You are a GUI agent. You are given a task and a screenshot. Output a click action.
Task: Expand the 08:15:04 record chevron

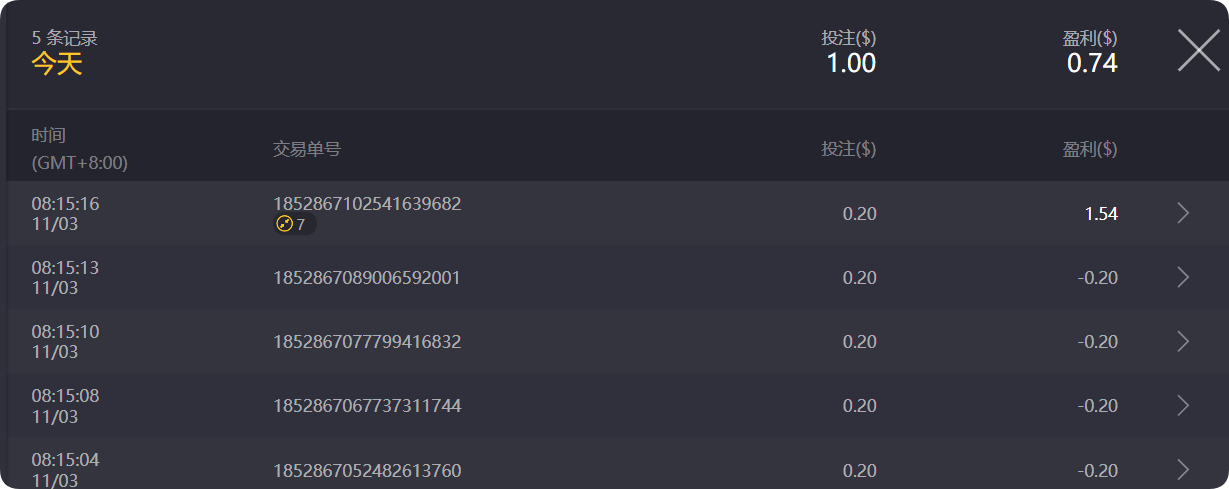[x=1183, y=469]
